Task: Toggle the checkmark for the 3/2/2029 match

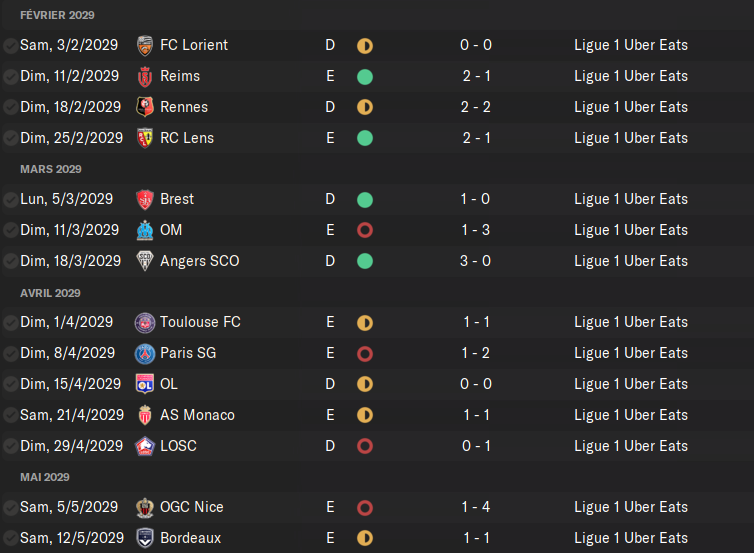Action: [x=10, y=46]
